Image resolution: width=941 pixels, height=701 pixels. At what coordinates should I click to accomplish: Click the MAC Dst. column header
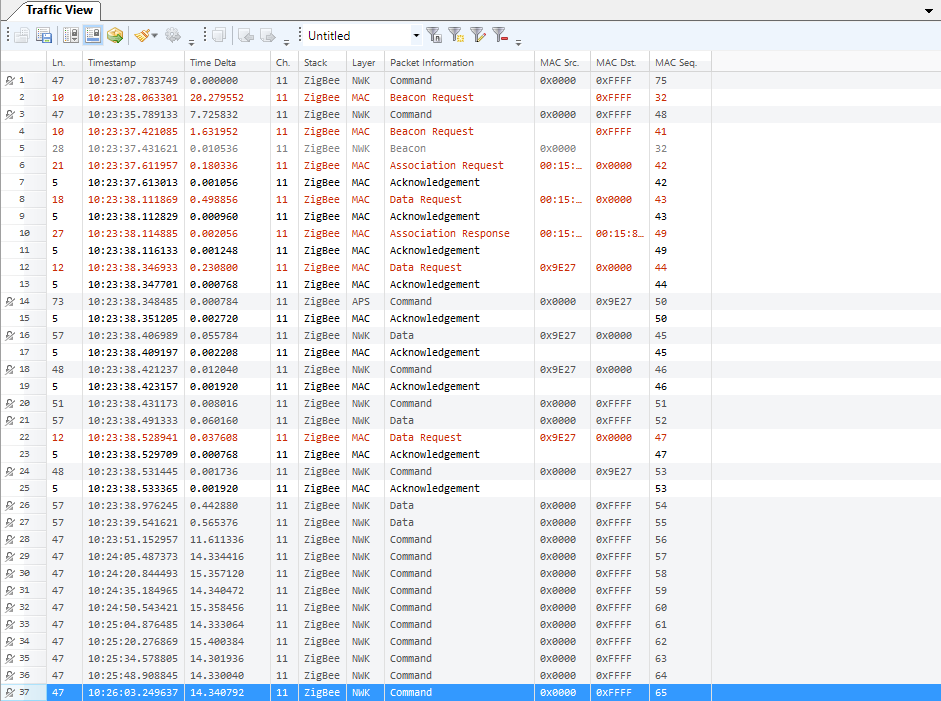[620, 62]
